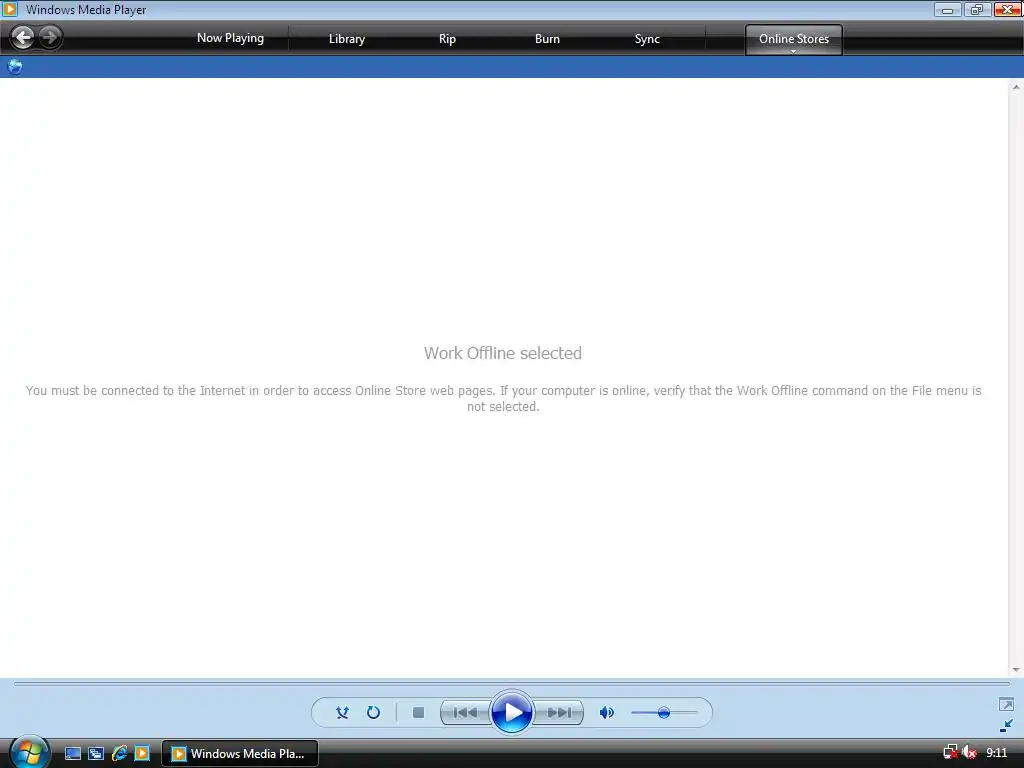Click the network status tray icon

[x=951, y=753]
